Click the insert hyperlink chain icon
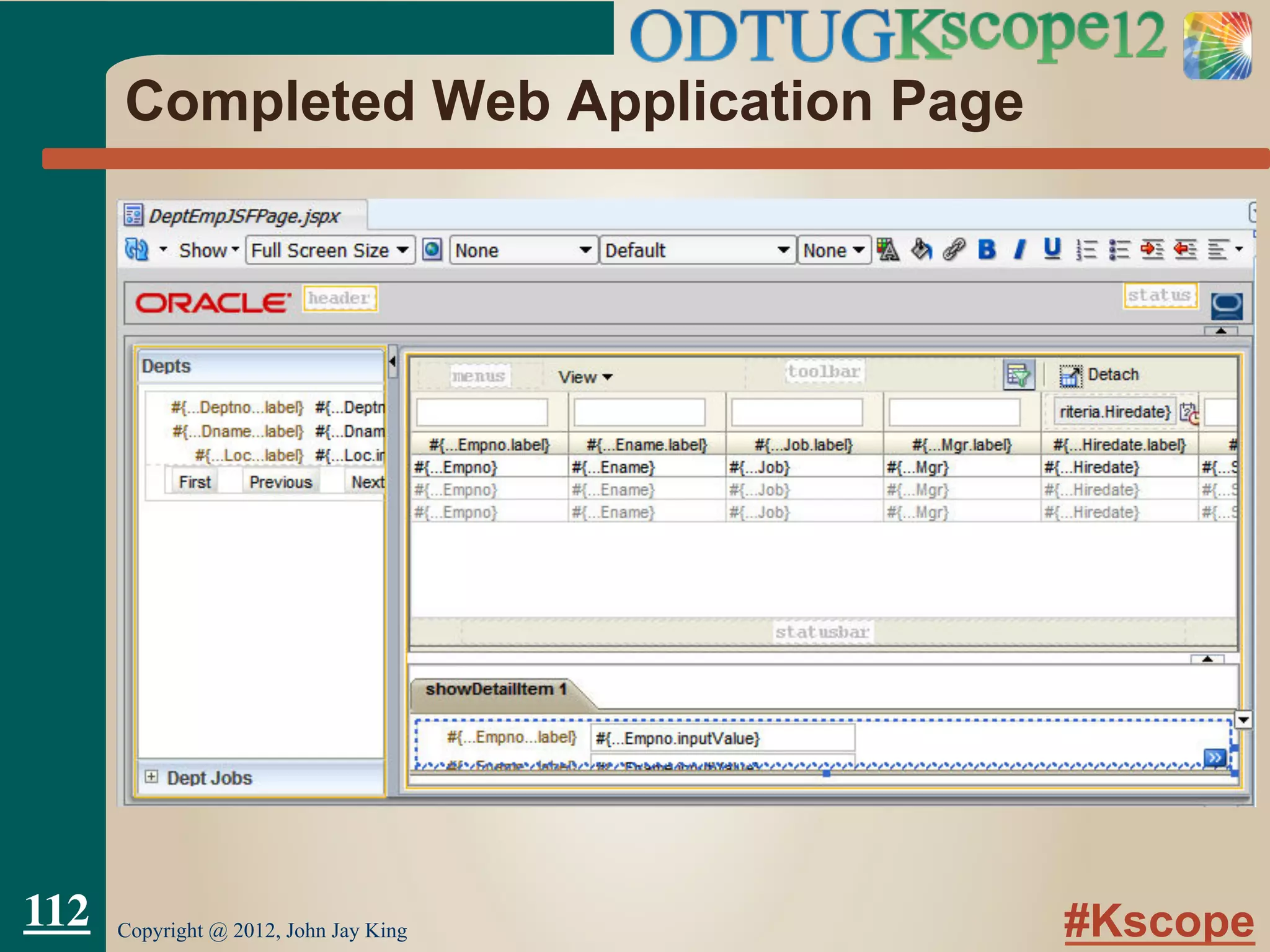This screenshot has height=952, width=1270. click(x=954, y=250)
